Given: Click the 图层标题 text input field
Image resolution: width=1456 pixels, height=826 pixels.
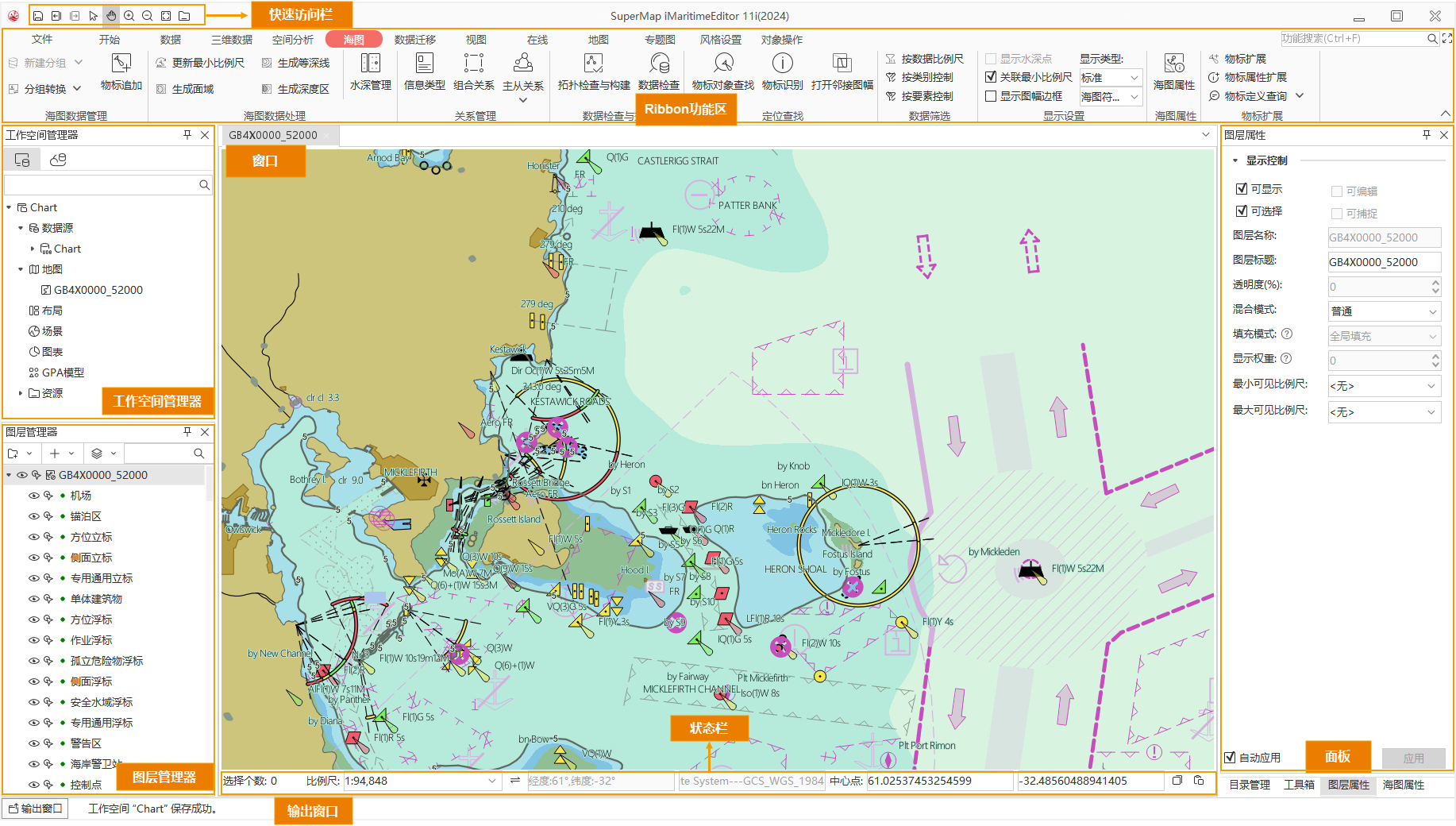Looking at the screenshot, I should (x=1383, y=262).
